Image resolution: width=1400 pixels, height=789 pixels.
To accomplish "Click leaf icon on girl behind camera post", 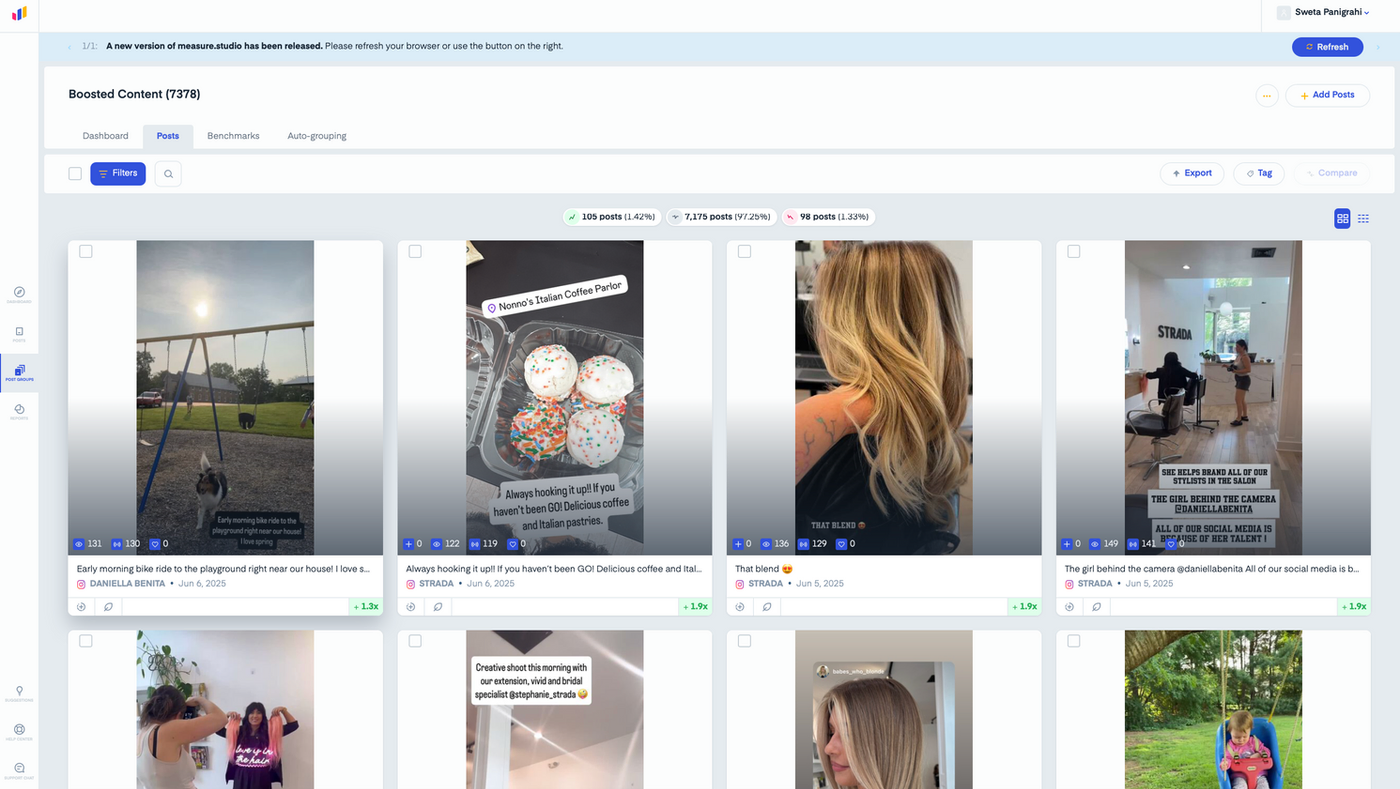I will click(1096, 606).
